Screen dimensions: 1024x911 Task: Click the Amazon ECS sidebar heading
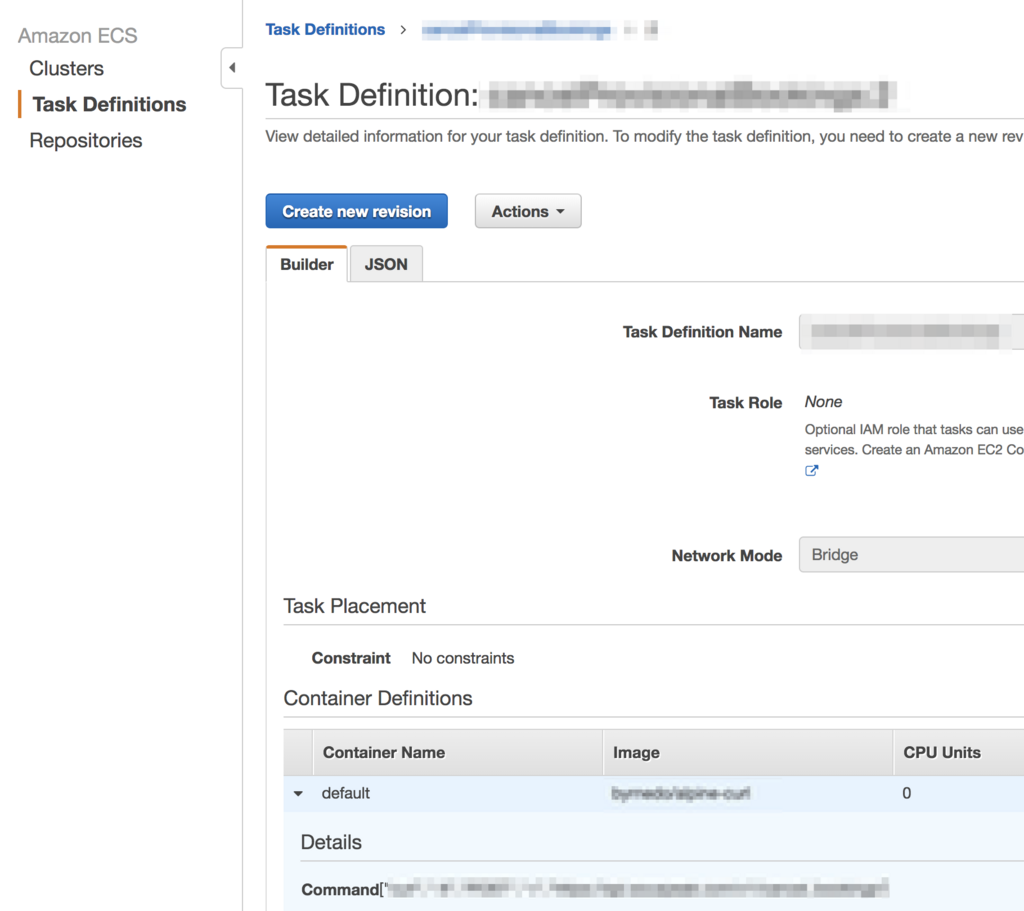[x=77, y=35]
